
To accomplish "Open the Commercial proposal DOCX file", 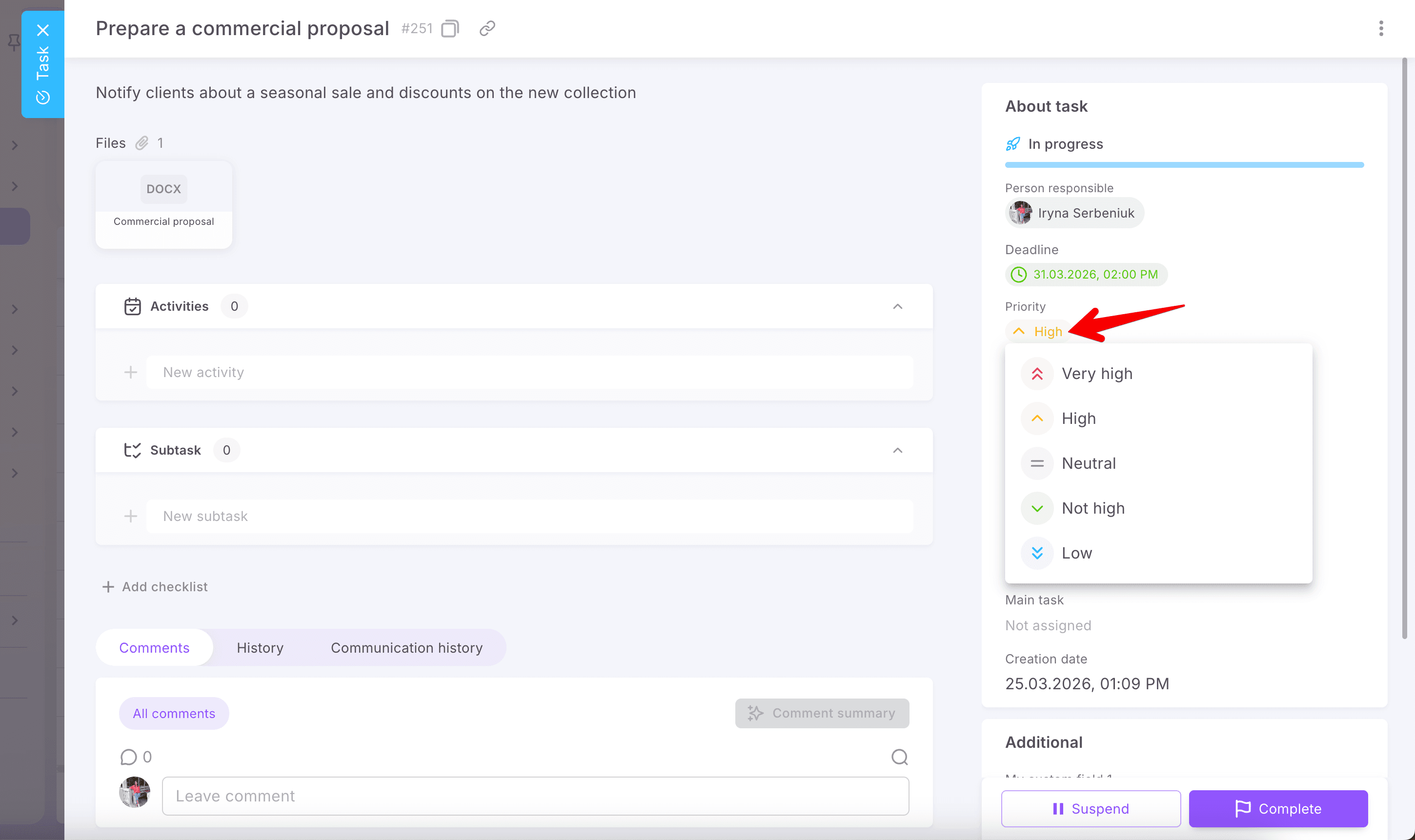I will (163, 204).
